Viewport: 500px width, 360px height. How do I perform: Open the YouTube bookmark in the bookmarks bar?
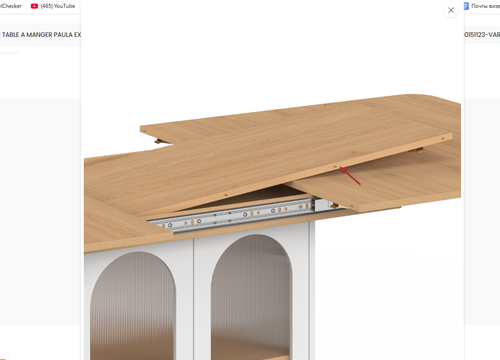[53, 6]
